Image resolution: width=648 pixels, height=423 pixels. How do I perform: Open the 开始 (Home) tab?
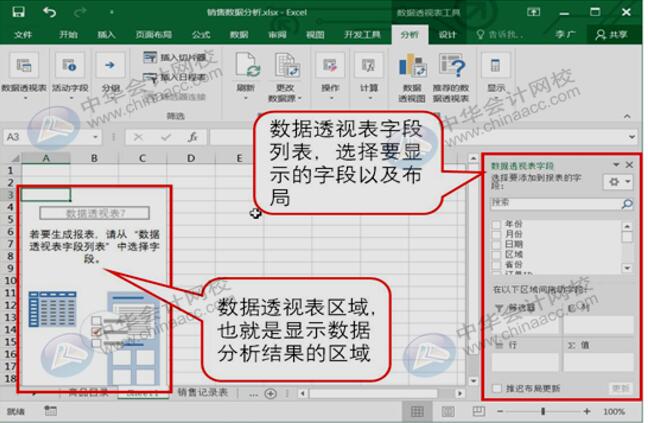(x=68, y=34)
